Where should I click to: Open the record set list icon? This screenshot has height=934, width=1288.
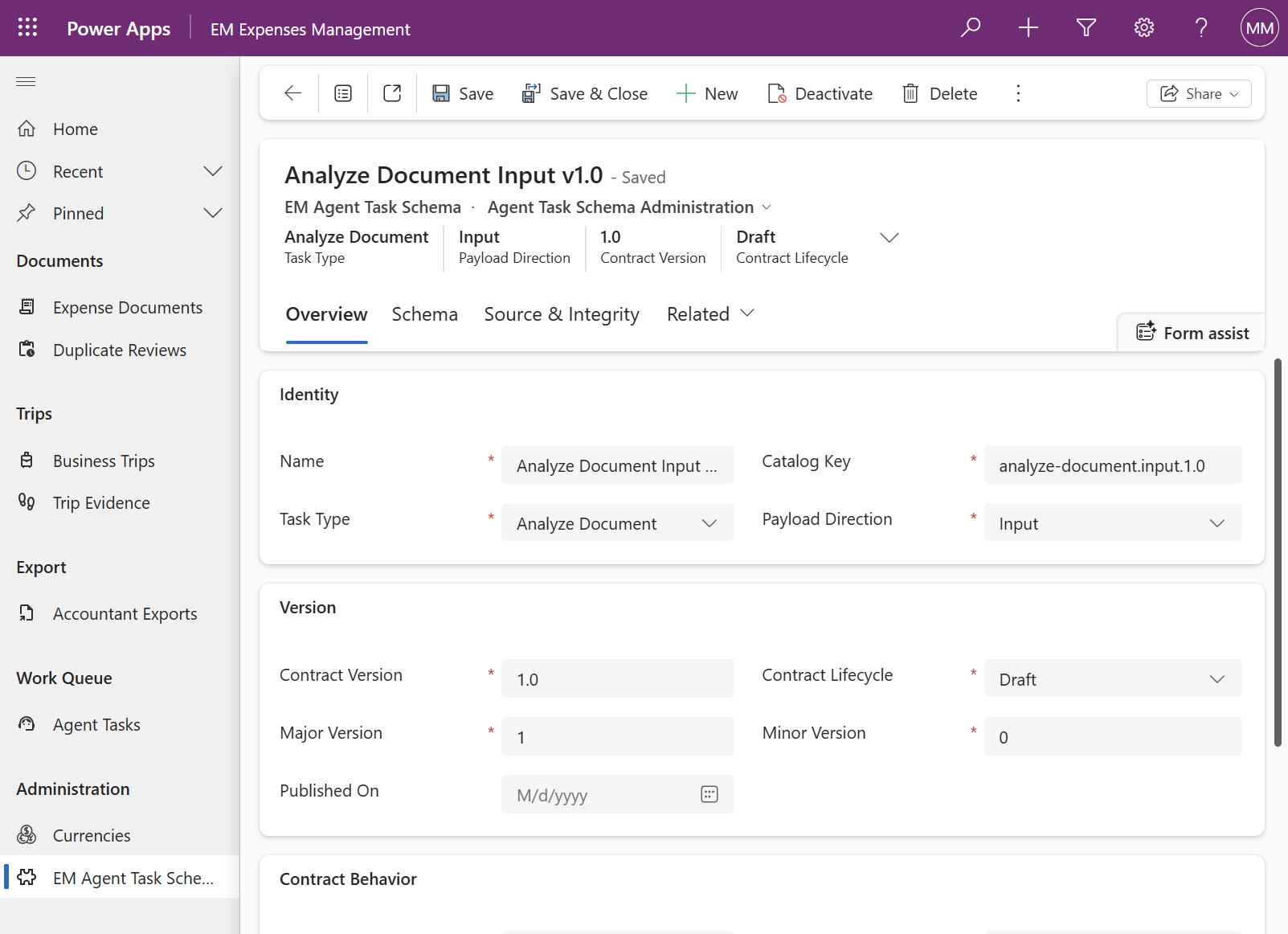(x=343, y=93)
